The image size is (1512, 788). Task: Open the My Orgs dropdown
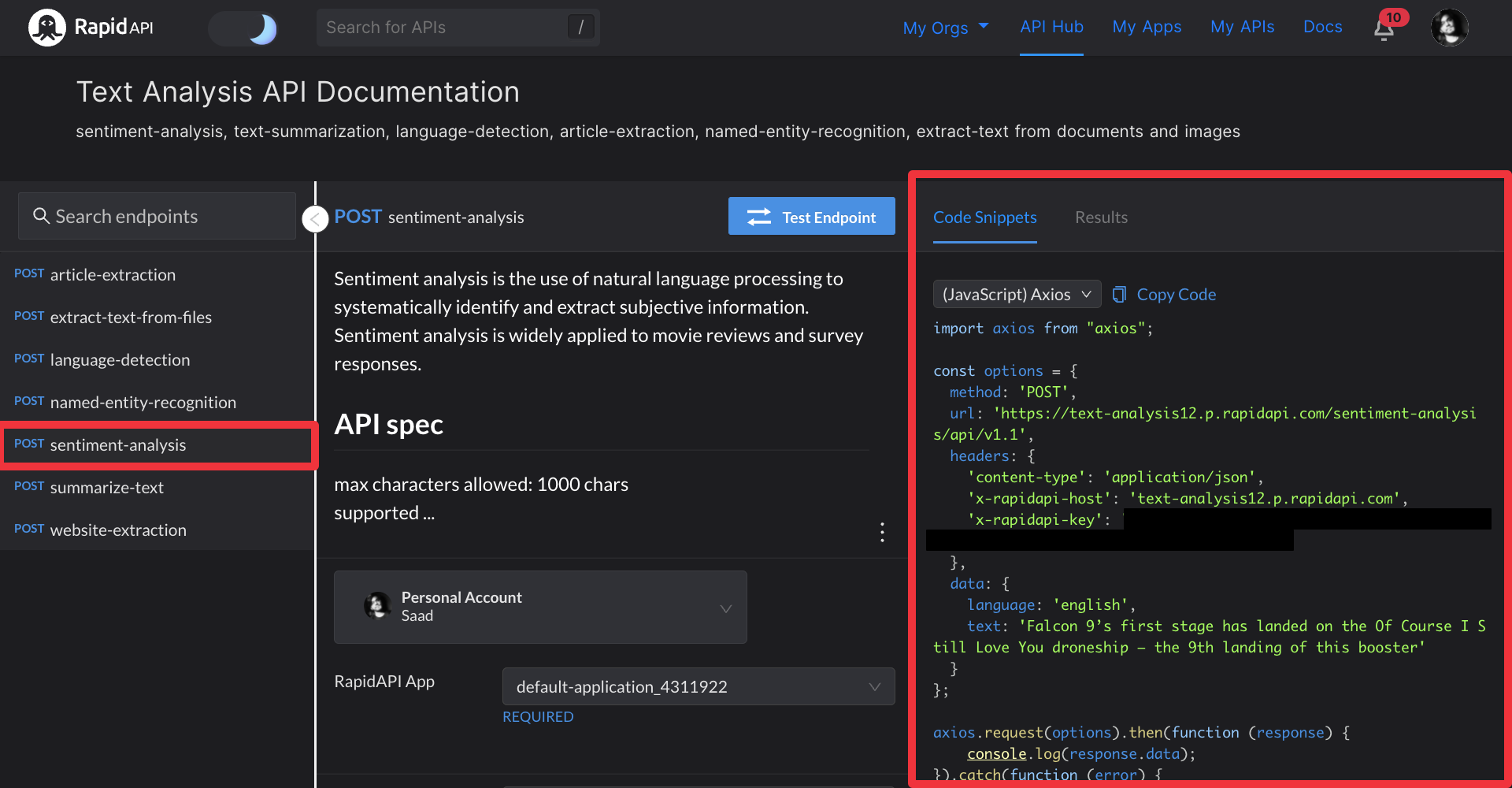coord(945,28)
